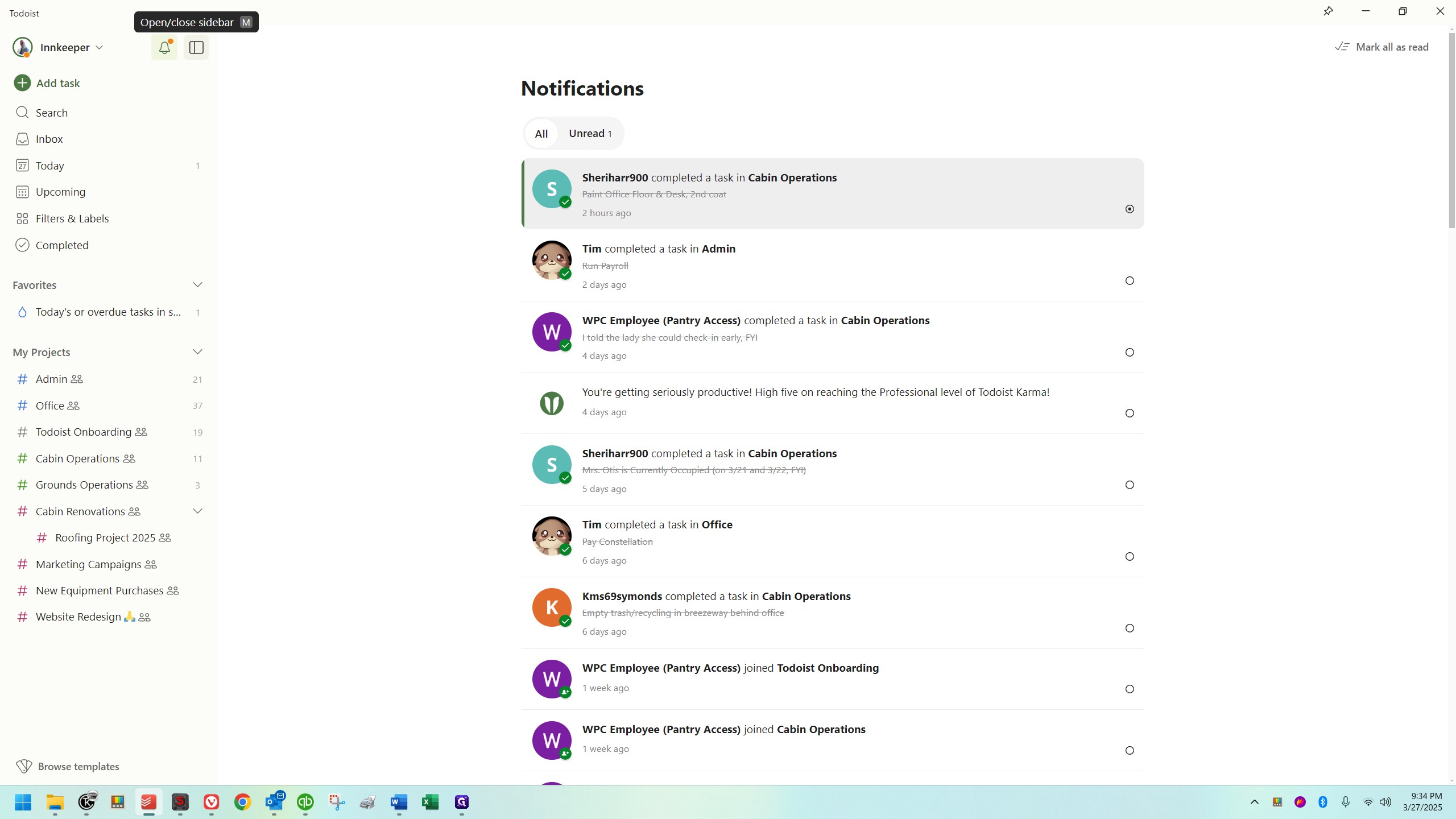This screenshot has height=819, width=1456.
Task: Click the vertical scrollbar on the right
Action: 1451,131
